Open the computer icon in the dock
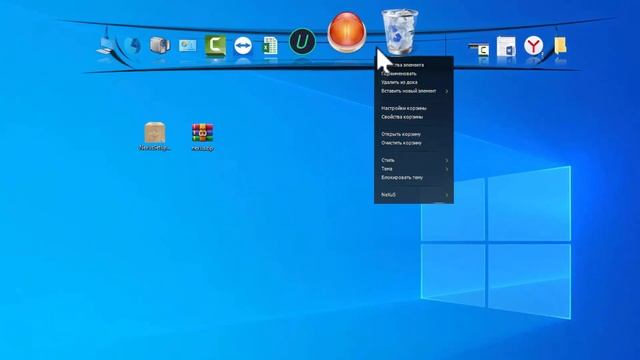 (x=106, y=45)
